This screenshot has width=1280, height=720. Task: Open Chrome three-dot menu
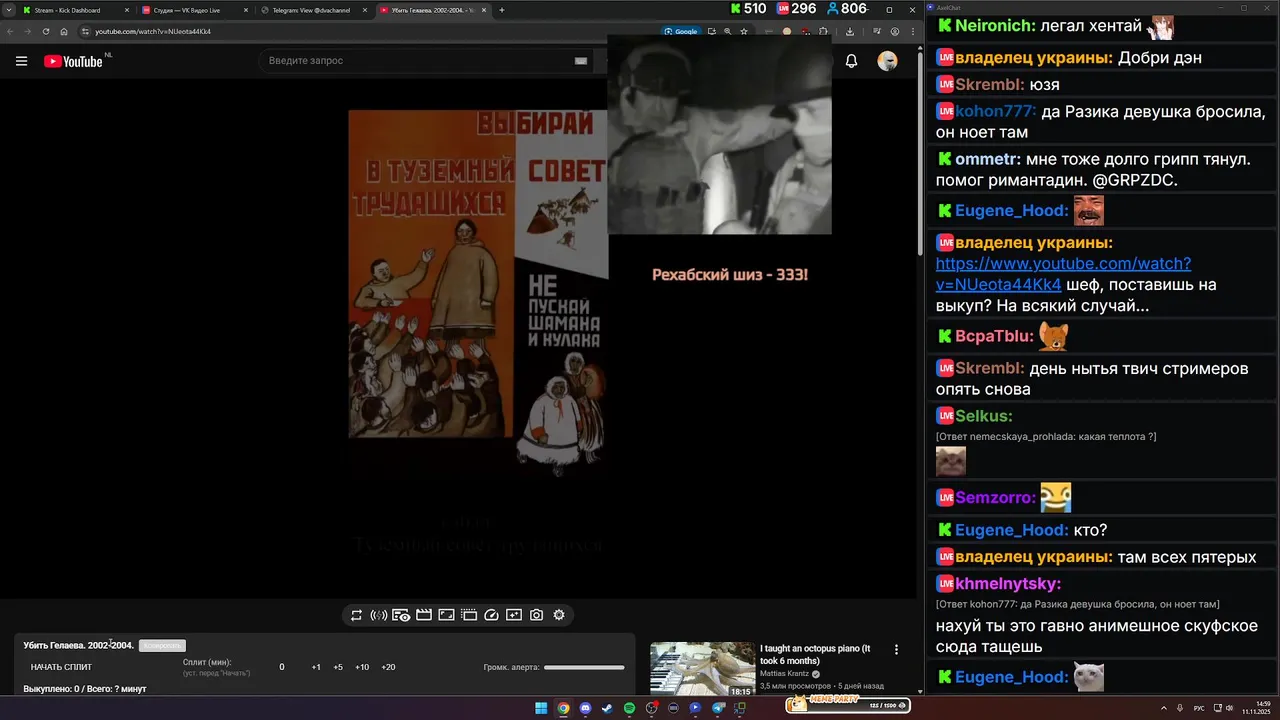[913, 31]
